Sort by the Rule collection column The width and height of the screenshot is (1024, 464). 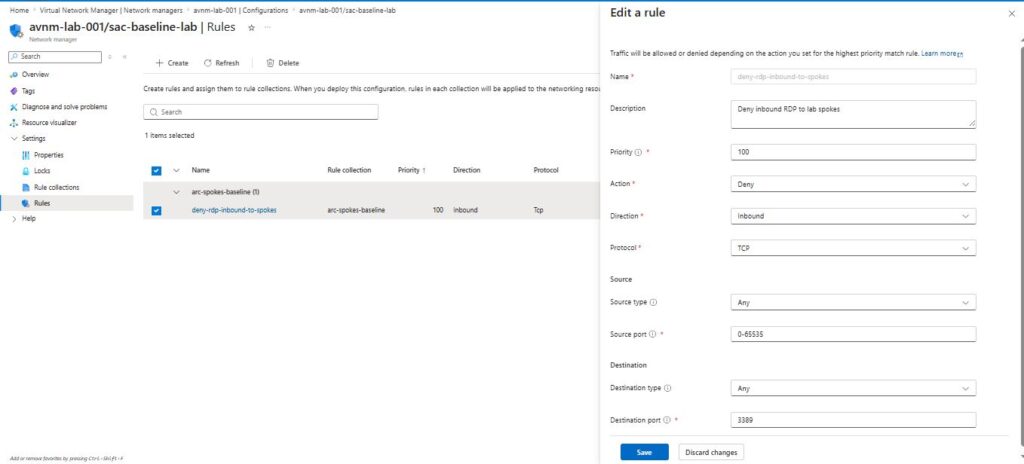coord(349,170)
